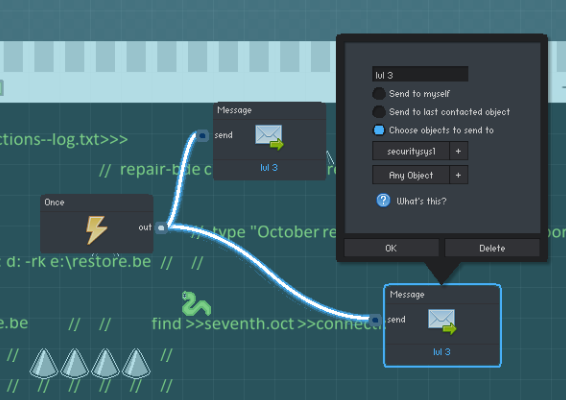Select the fourth spike cone object
Image resolution: width=566 pixels, height=401 pixels.
click(136, 363)
